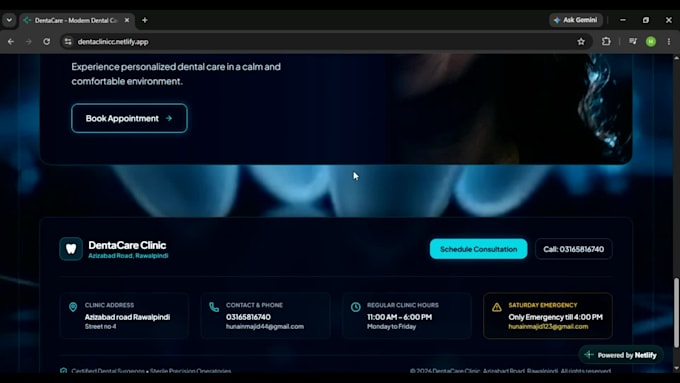Click the clock icon in Regular Clinic Hours card
The image size is (680, 383).
click(356, 307)
